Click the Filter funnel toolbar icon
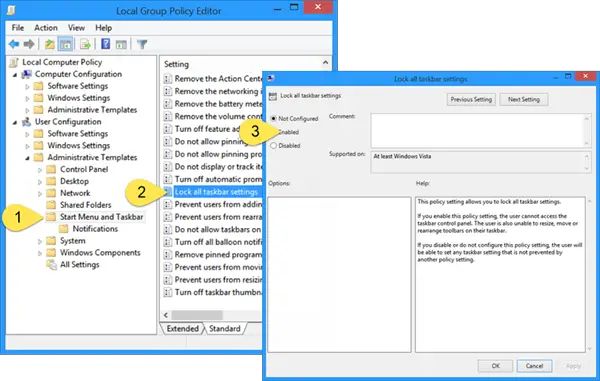Screen dimensions: 600x381 pyautogui.click(x=142, y=44)
